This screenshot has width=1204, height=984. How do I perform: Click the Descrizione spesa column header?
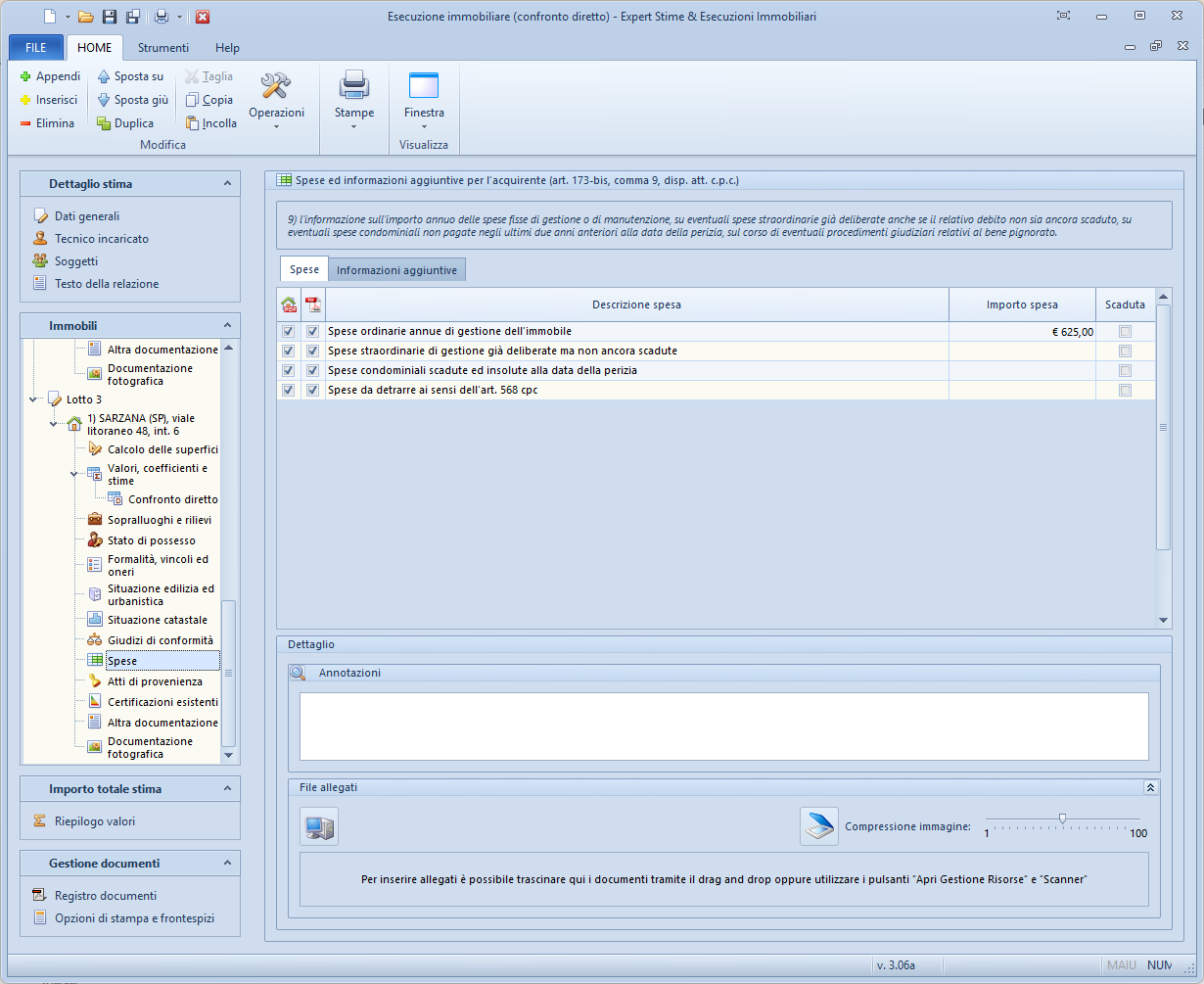coord(637,305)
